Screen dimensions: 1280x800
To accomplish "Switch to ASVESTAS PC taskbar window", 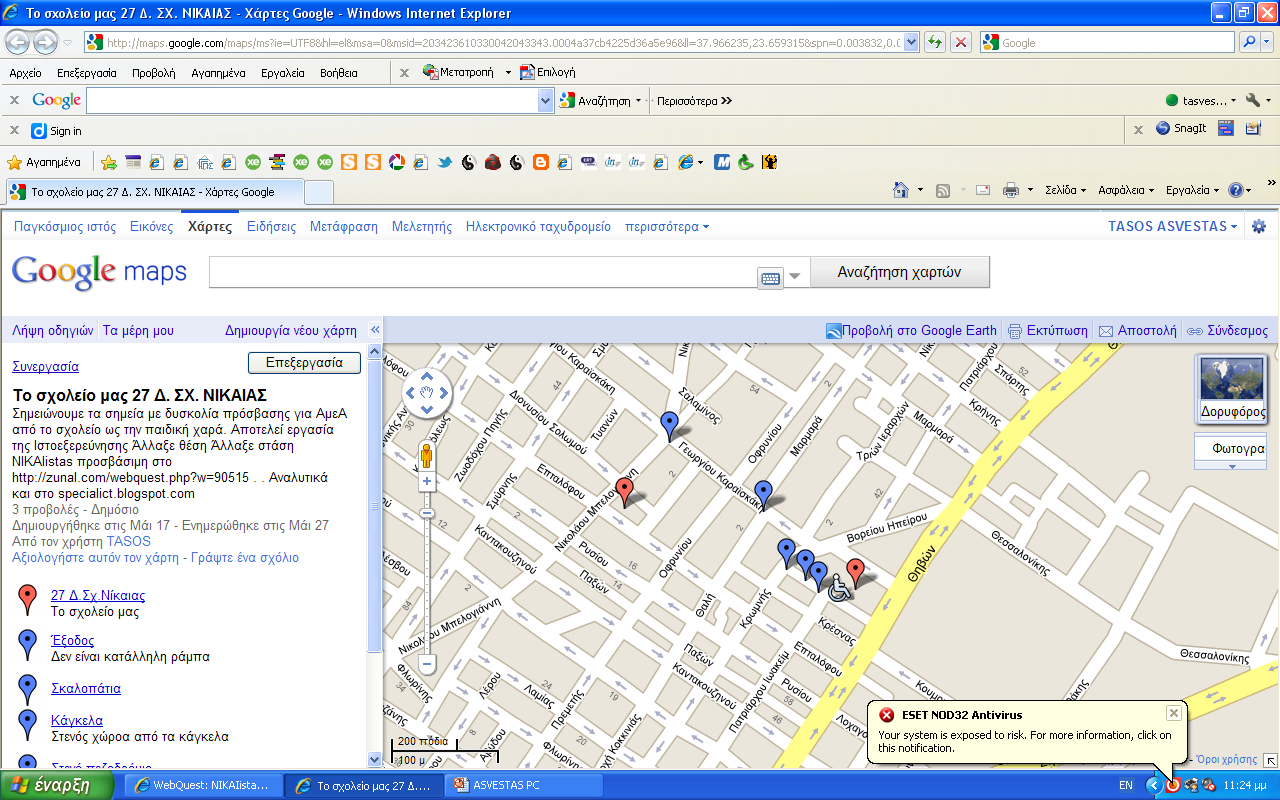I will (x=525, y=785).
